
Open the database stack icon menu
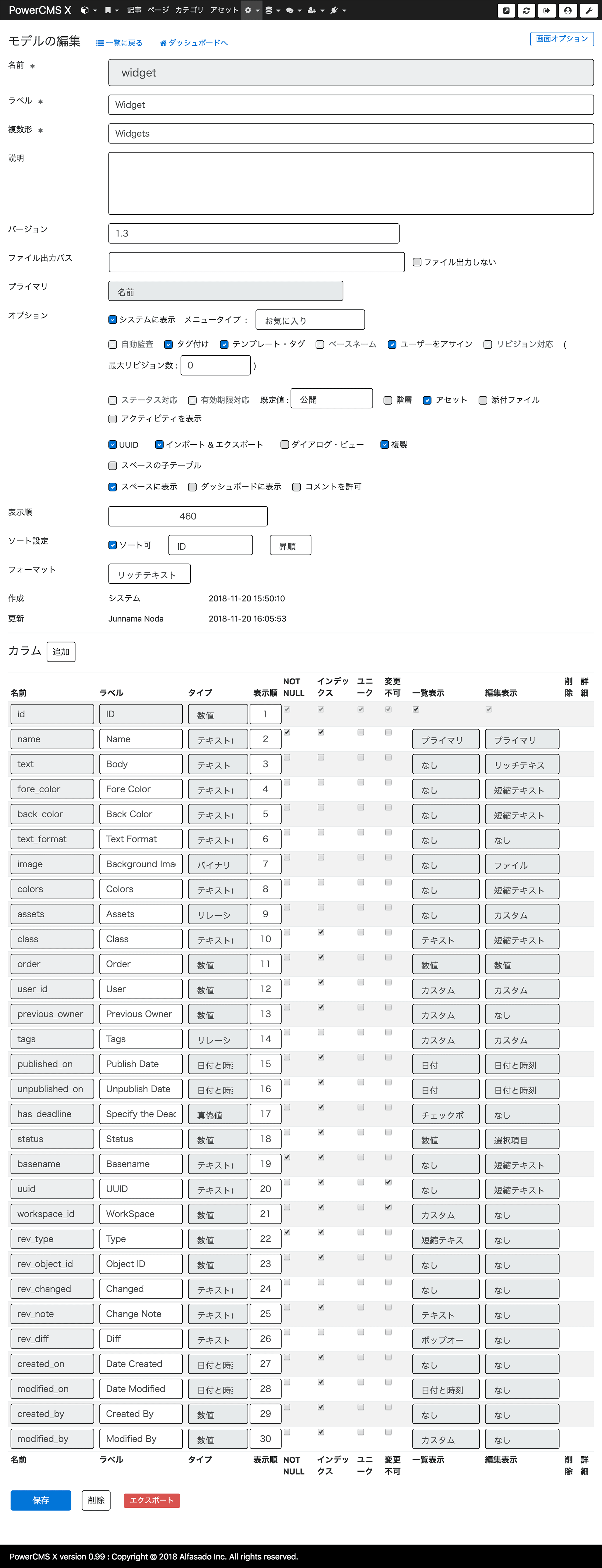pyautogui.click(x=271, y=10)
